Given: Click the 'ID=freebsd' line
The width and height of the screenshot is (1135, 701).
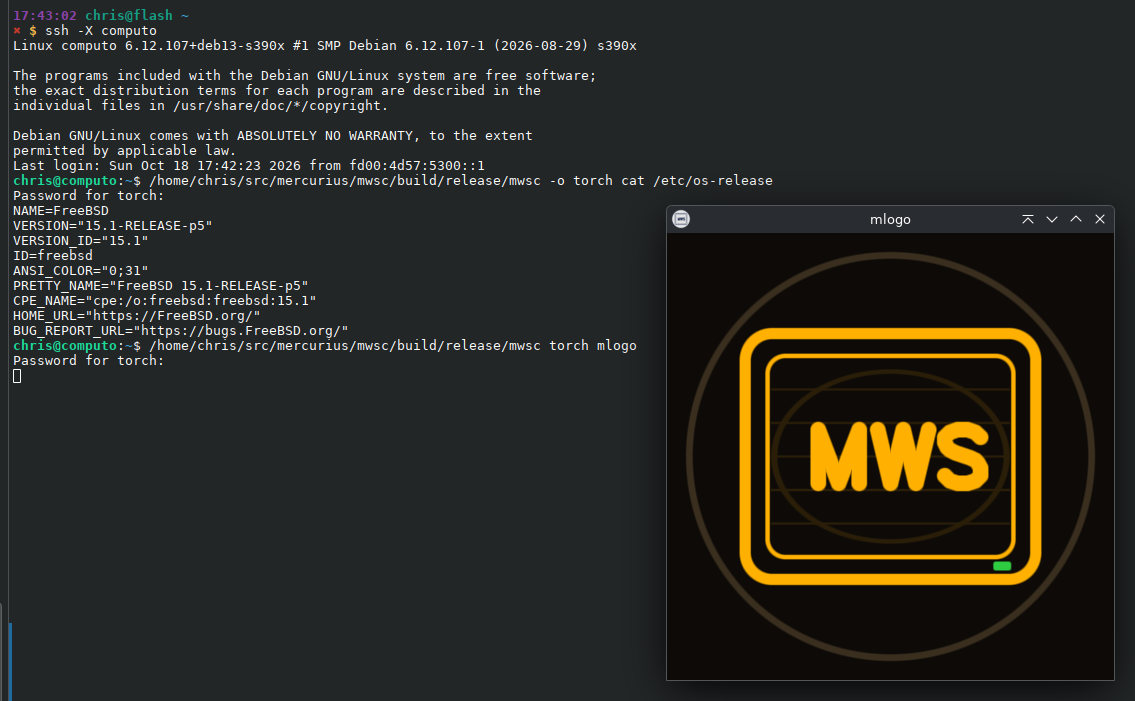Looking at the screenshot, I should click(x=53, y=256).
